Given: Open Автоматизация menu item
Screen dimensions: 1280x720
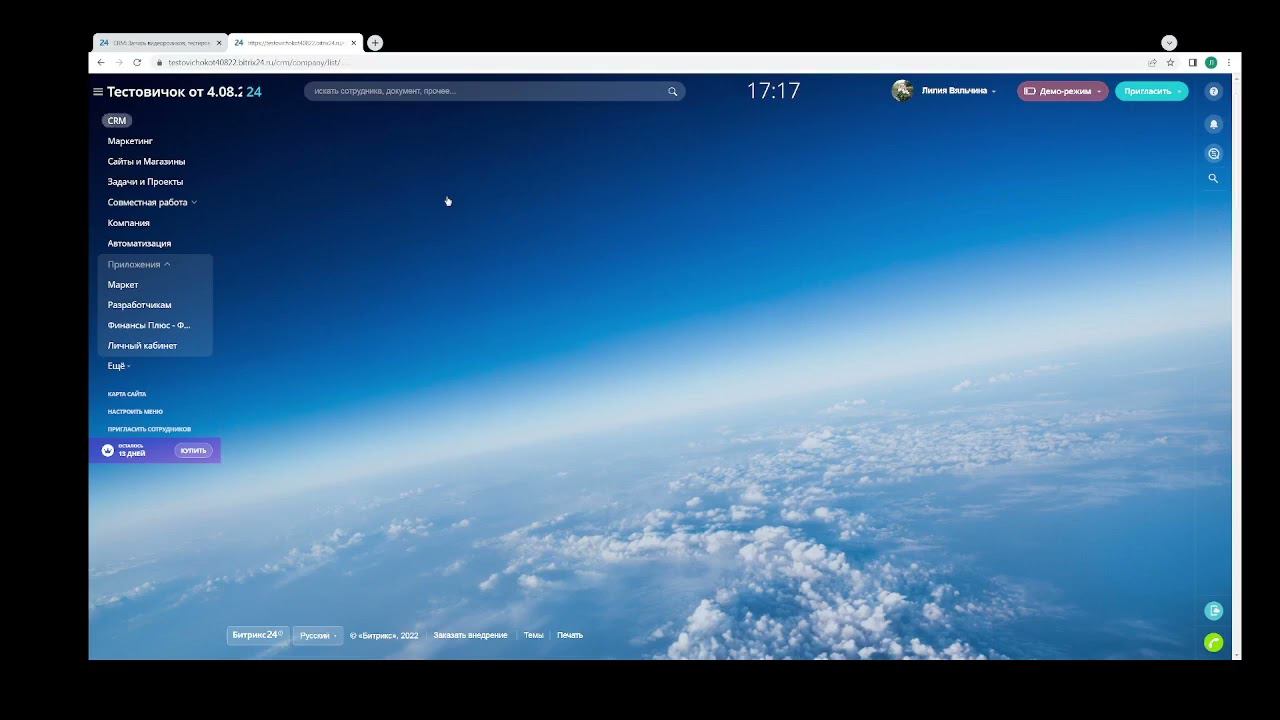Looking at the screenshot, I should coord(139,243).
